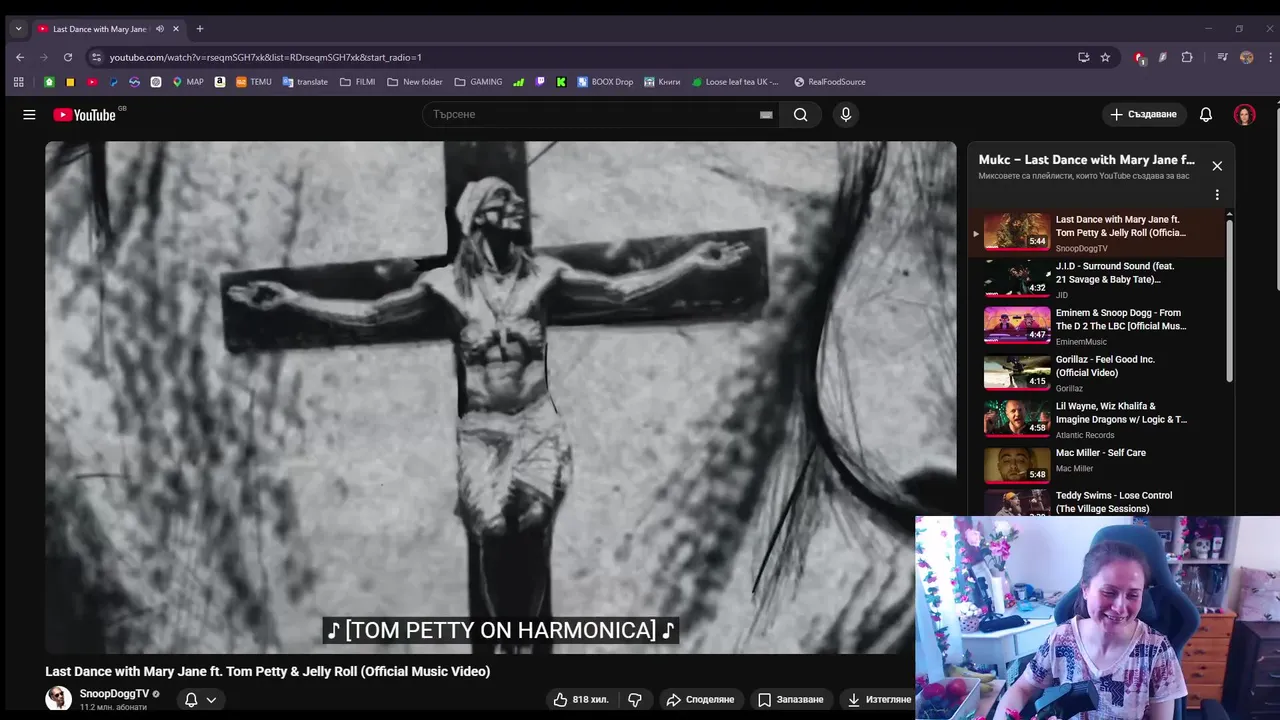
Task: Open the TEMU bookmark
Action: (x=254, y=82)
